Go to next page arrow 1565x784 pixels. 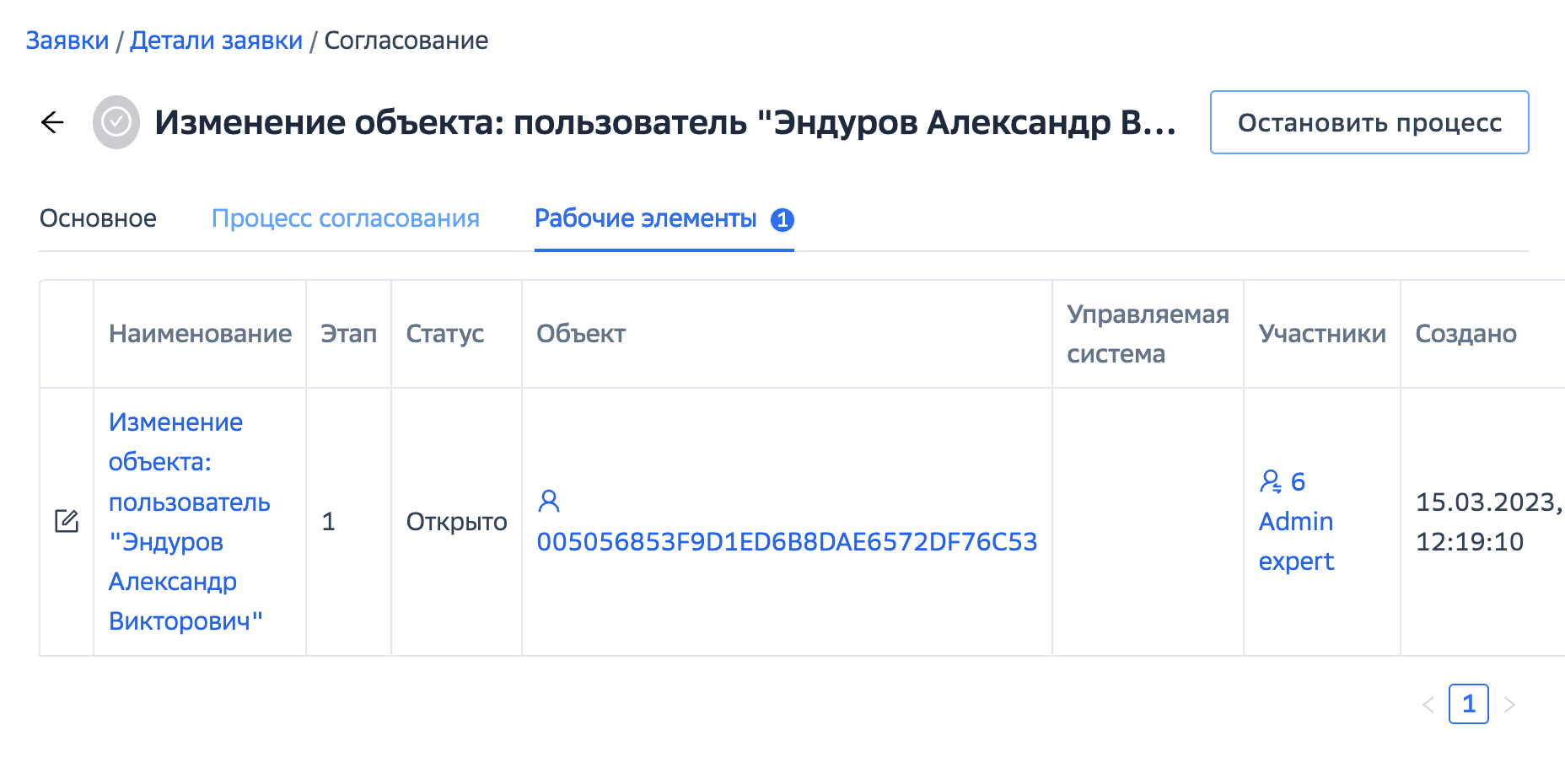1509,705
